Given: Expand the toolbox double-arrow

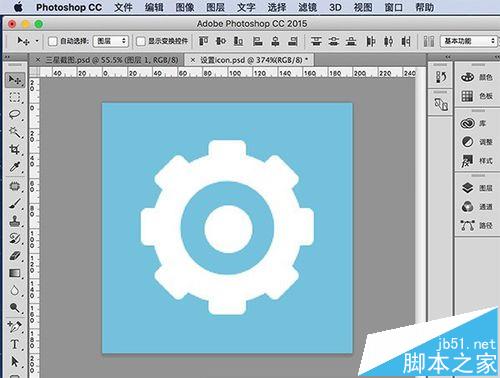Looking at the screenshot, I should tap(7, 58).
